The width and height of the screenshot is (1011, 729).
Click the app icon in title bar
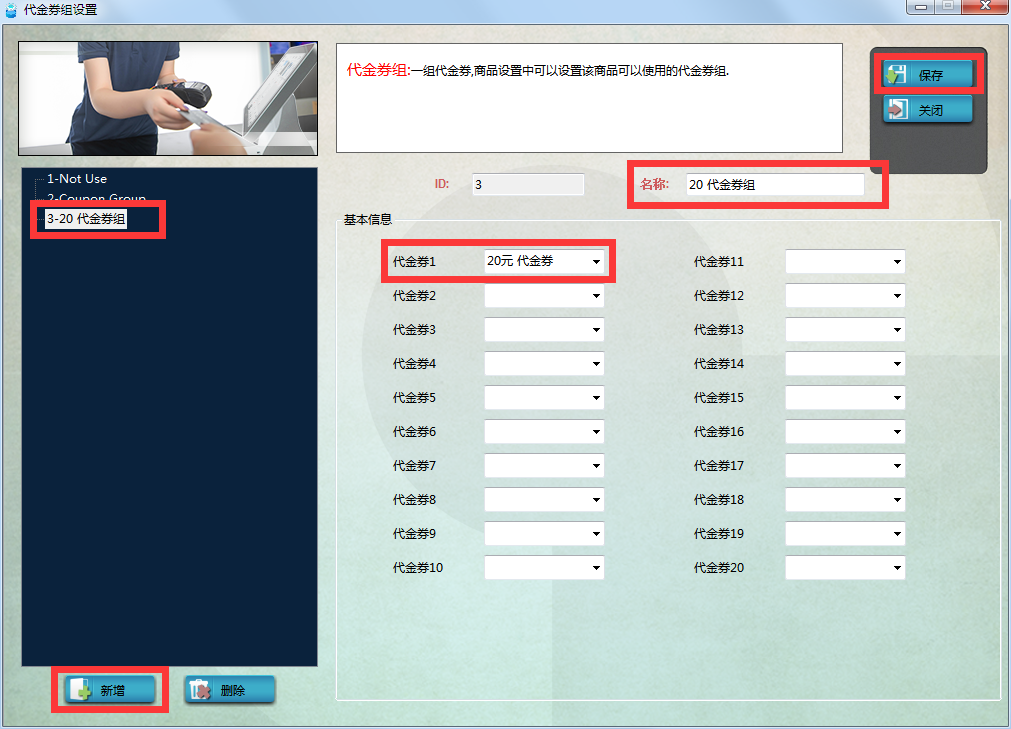(11, 10)
